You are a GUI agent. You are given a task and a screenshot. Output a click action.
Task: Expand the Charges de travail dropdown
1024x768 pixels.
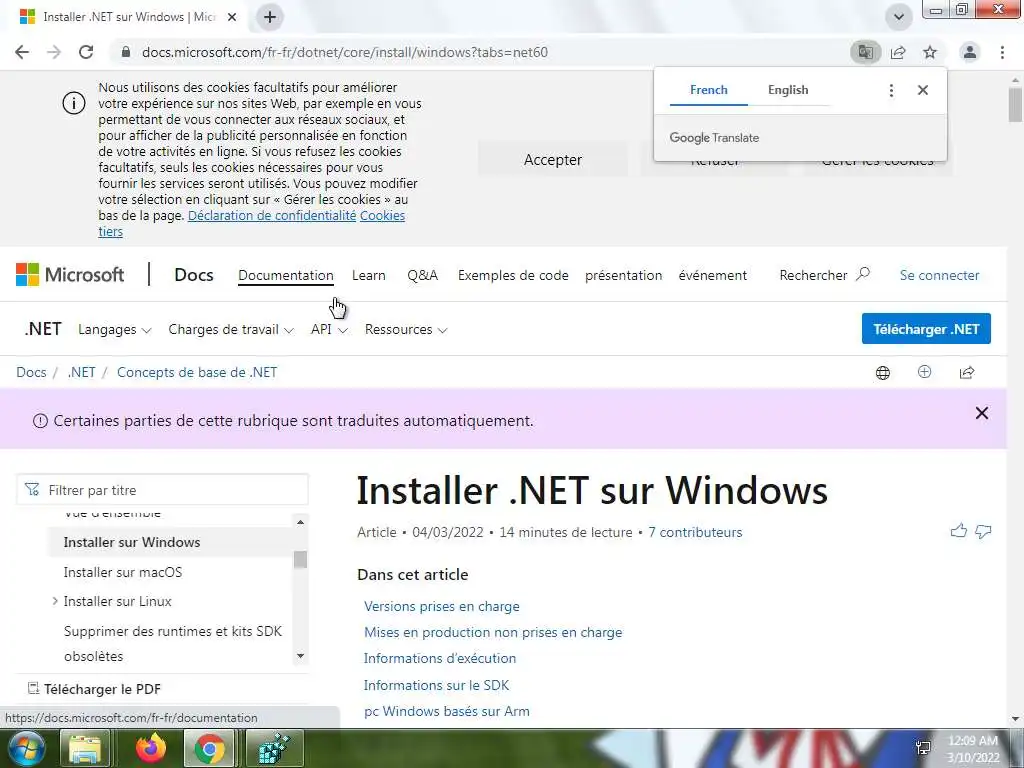tap(231, 330)
